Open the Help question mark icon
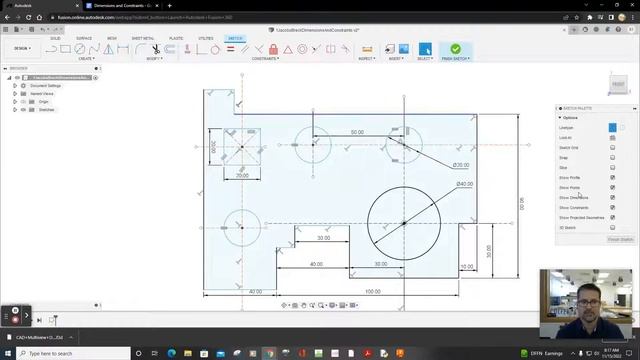The width and height of the screenshot is (640, 360). pyautogui.click(x=618, y=29)
